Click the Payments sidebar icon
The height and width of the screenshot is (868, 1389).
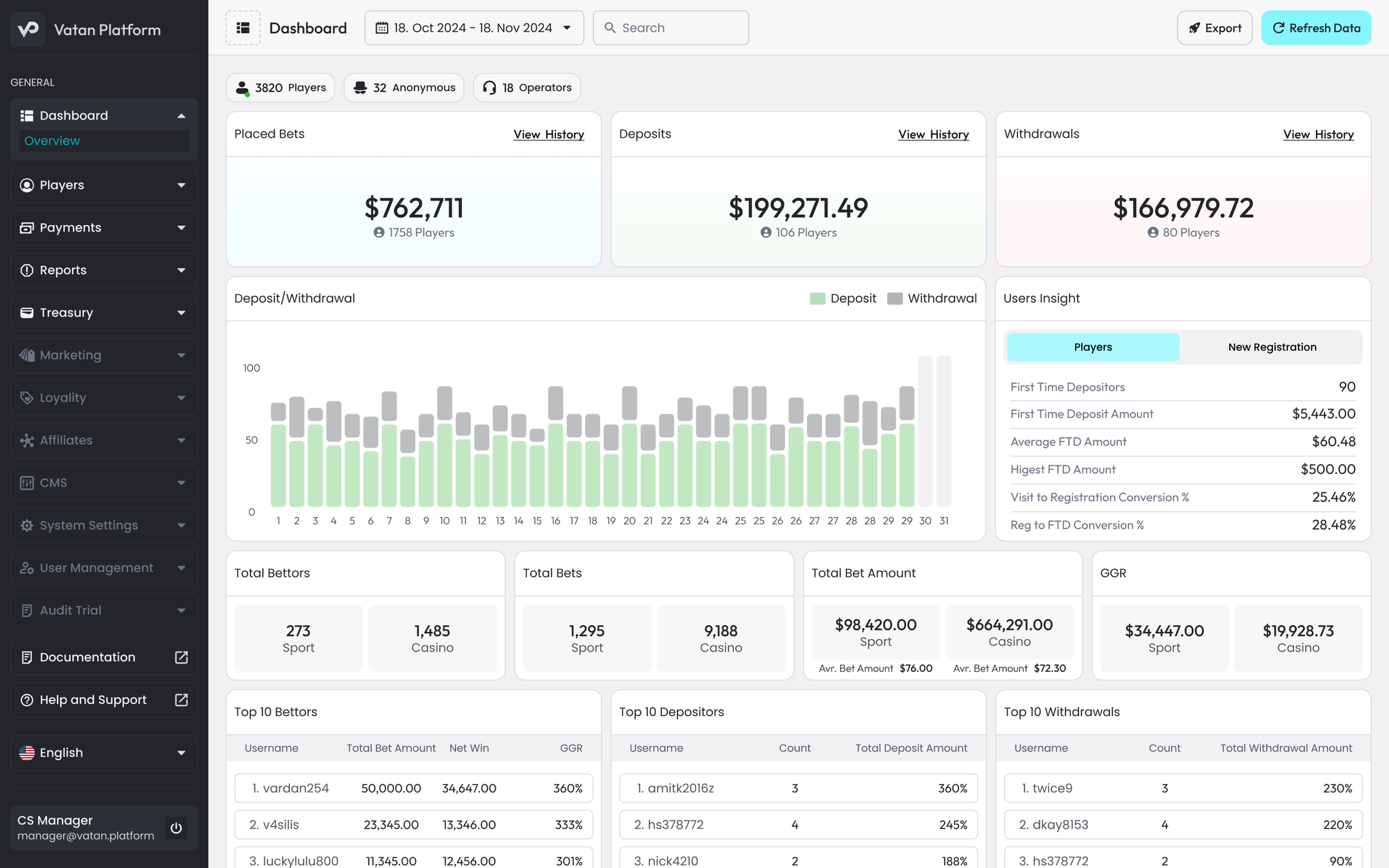(27, 228)
